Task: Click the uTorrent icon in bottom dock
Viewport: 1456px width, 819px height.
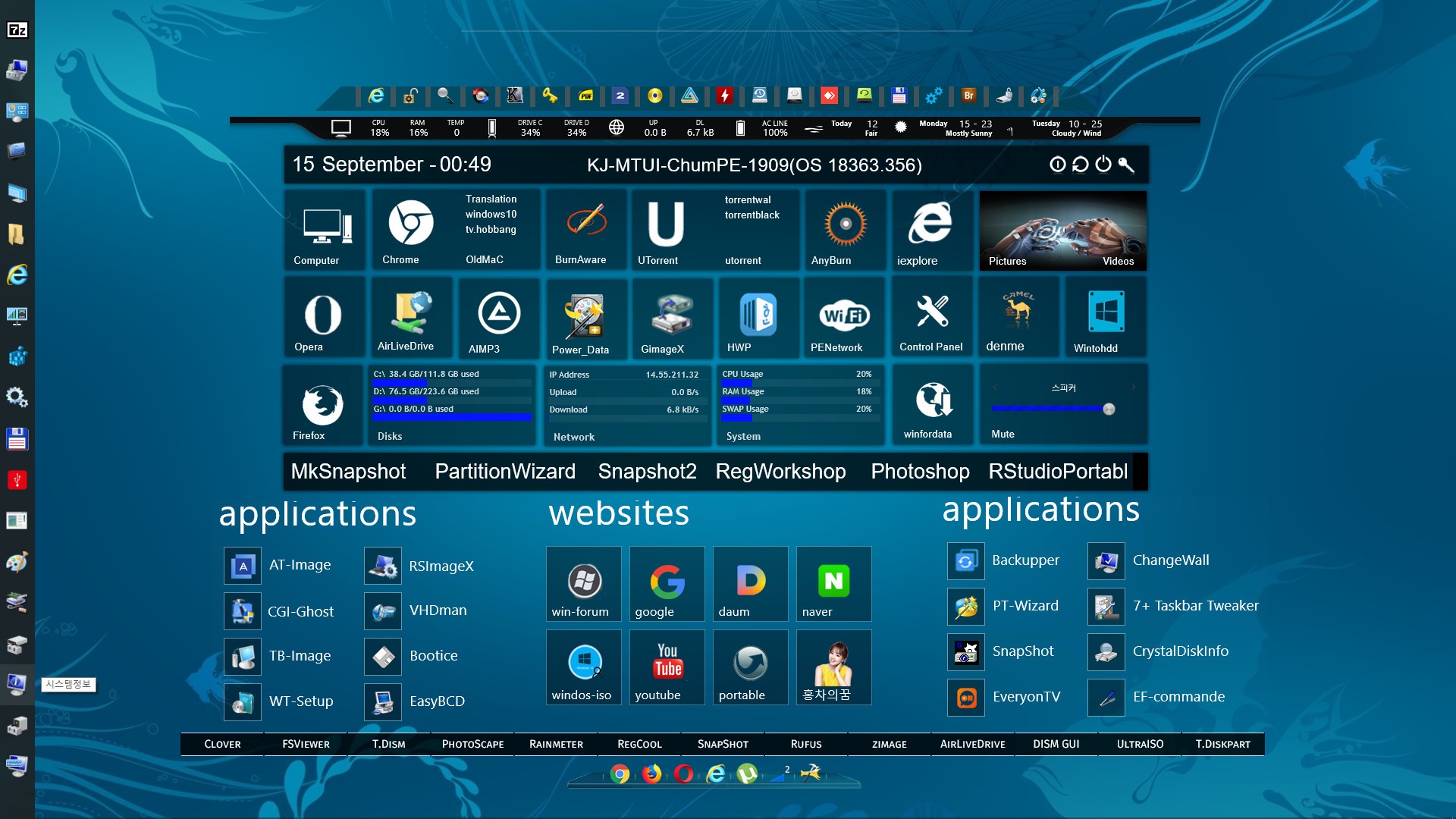Action: (747, 774)
